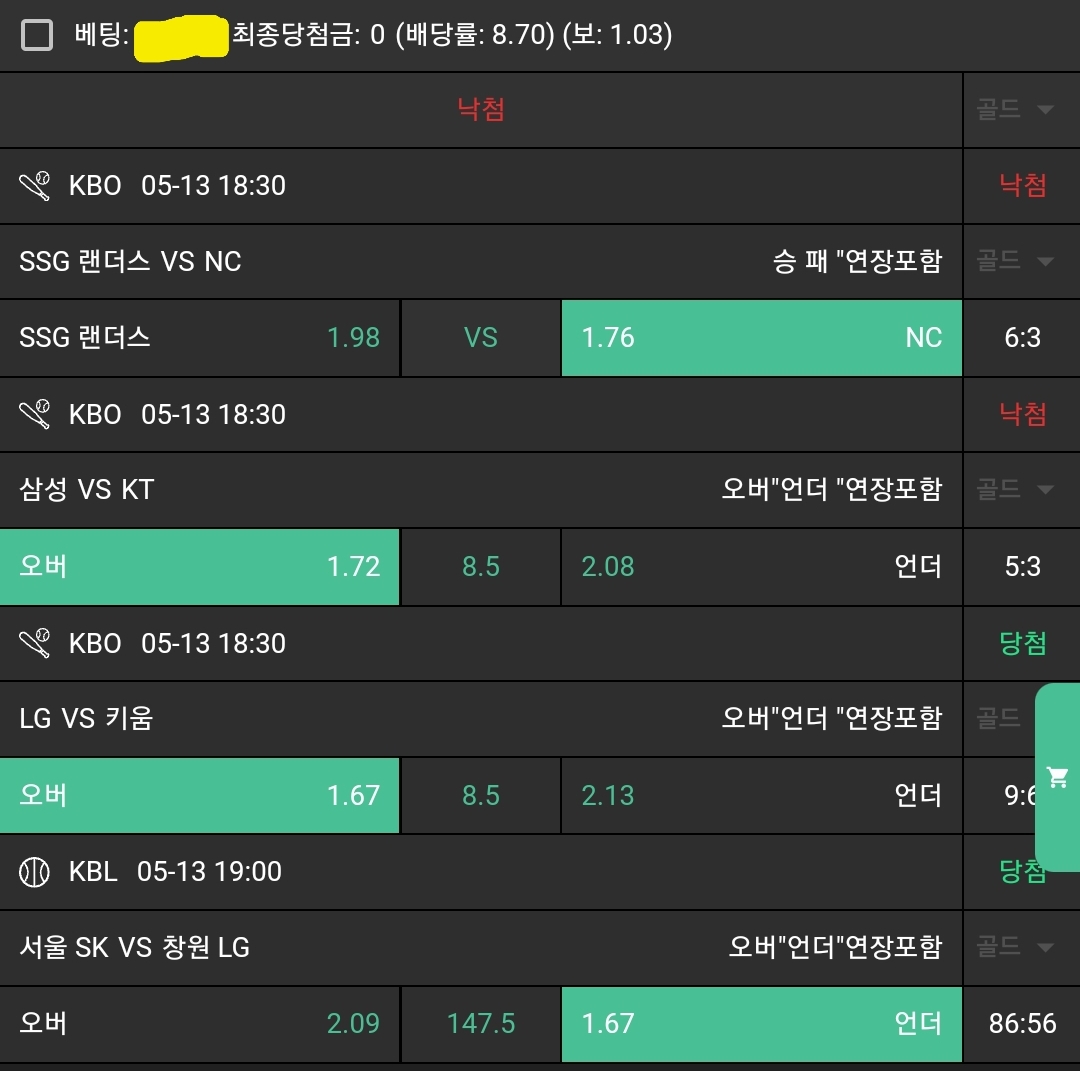This screenshot has height=1071, width=1080.
Task: Tick the bet slip checkbox at top
Action: [37, 36]
